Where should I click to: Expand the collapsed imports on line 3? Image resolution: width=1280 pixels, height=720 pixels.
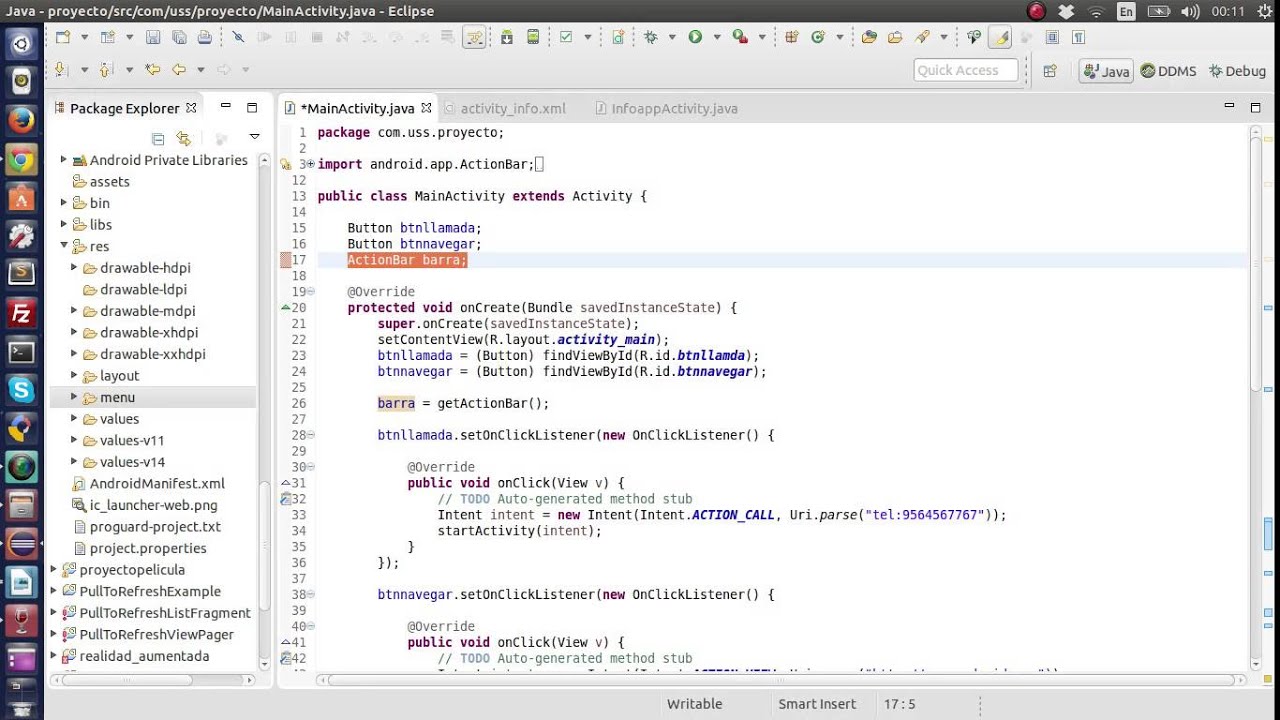pyautogui.click(x=310, y=164)
